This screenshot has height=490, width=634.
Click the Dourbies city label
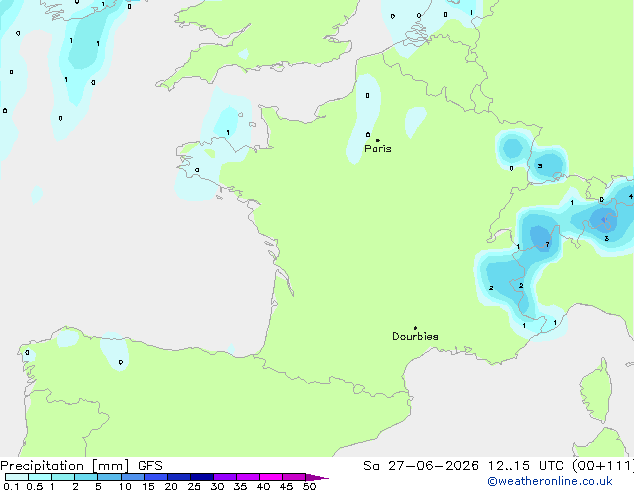(x=415, y=336)
